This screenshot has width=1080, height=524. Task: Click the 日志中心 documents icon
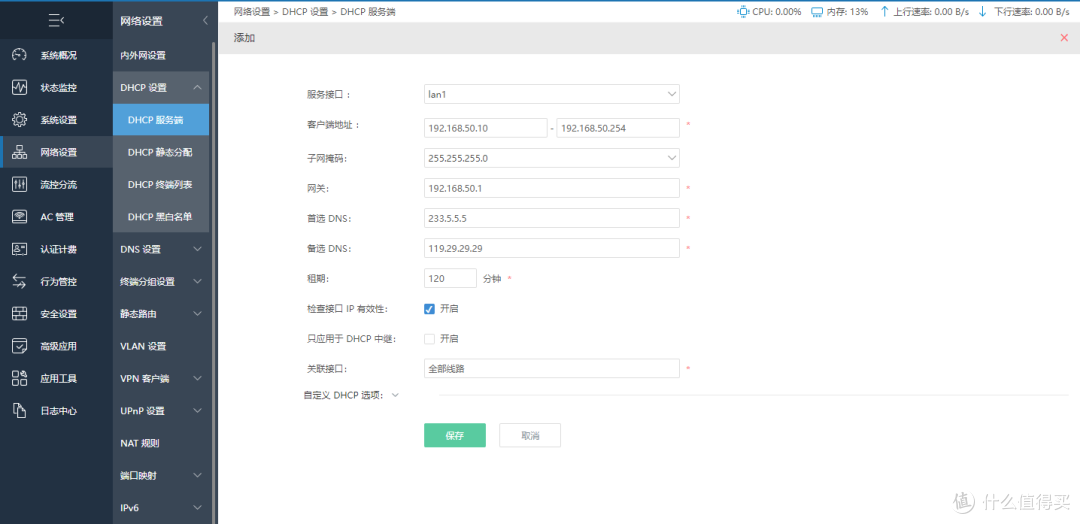click(19, 410)
